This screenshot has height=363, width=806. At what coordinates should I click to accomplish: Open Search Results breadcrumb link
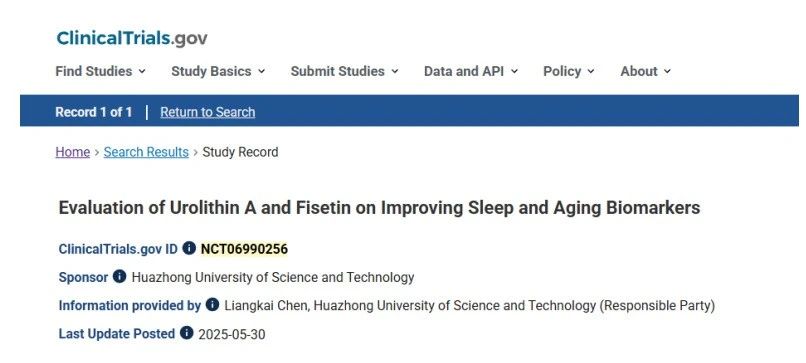[x=146, y=152]
